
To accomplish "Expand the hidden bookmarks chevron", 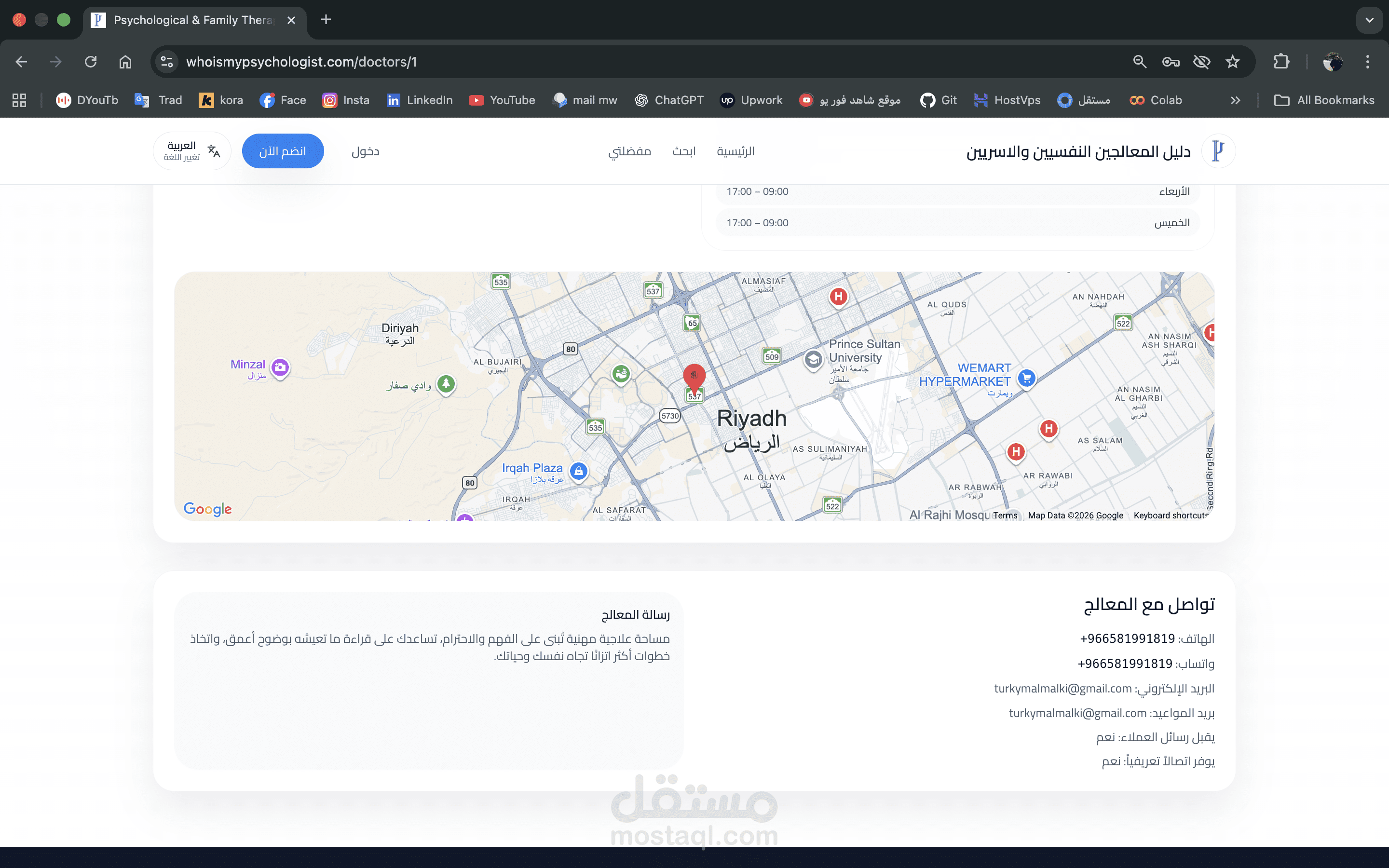I will pos(1235,100).
